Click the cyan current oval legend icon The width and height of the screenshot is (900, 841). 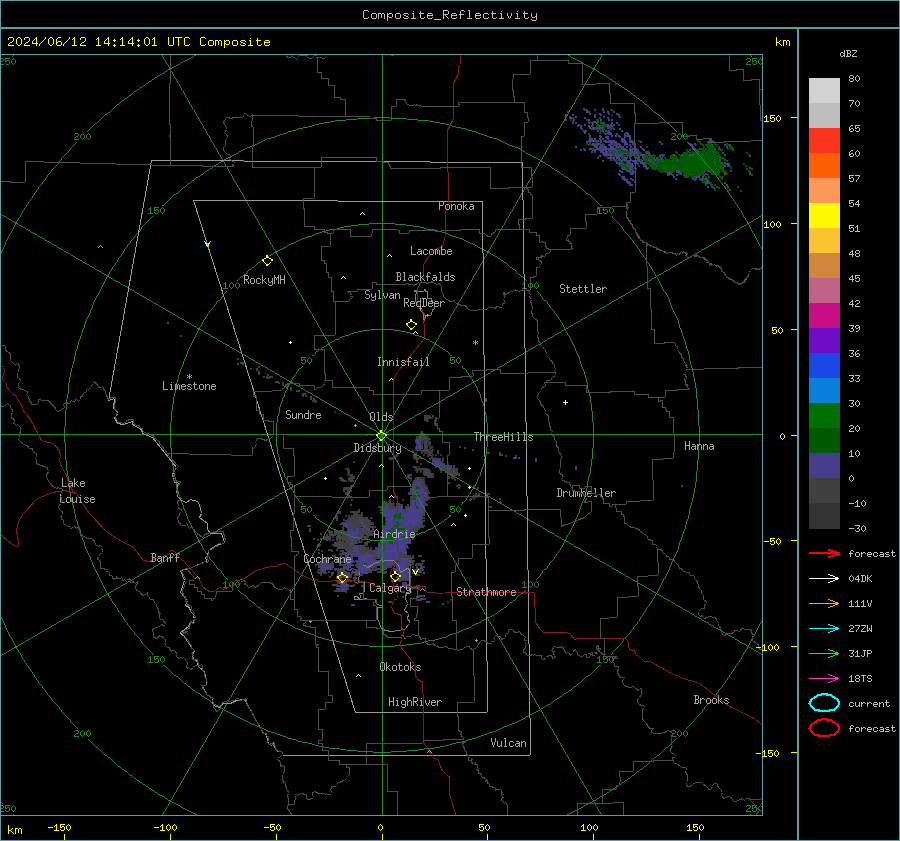click(824, 703)
